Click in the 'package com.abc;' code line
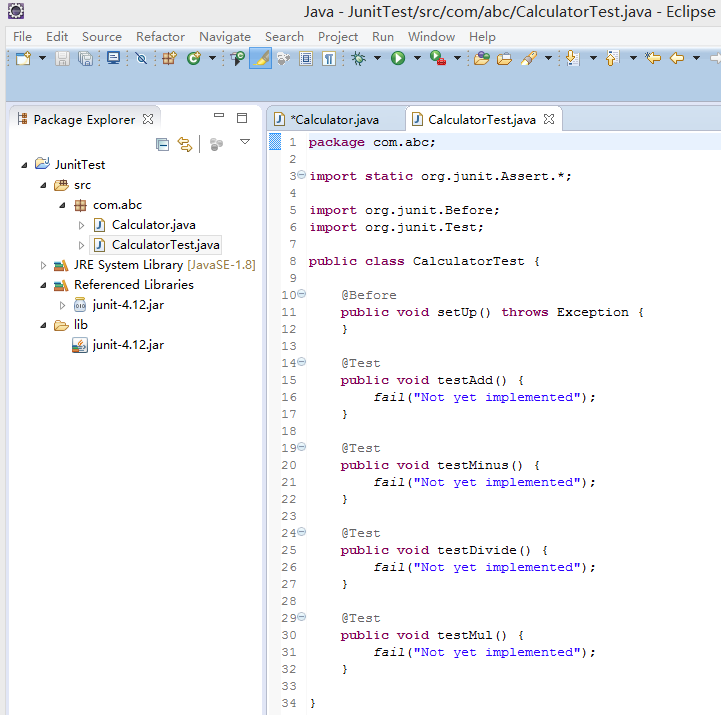 click(372, 142)
